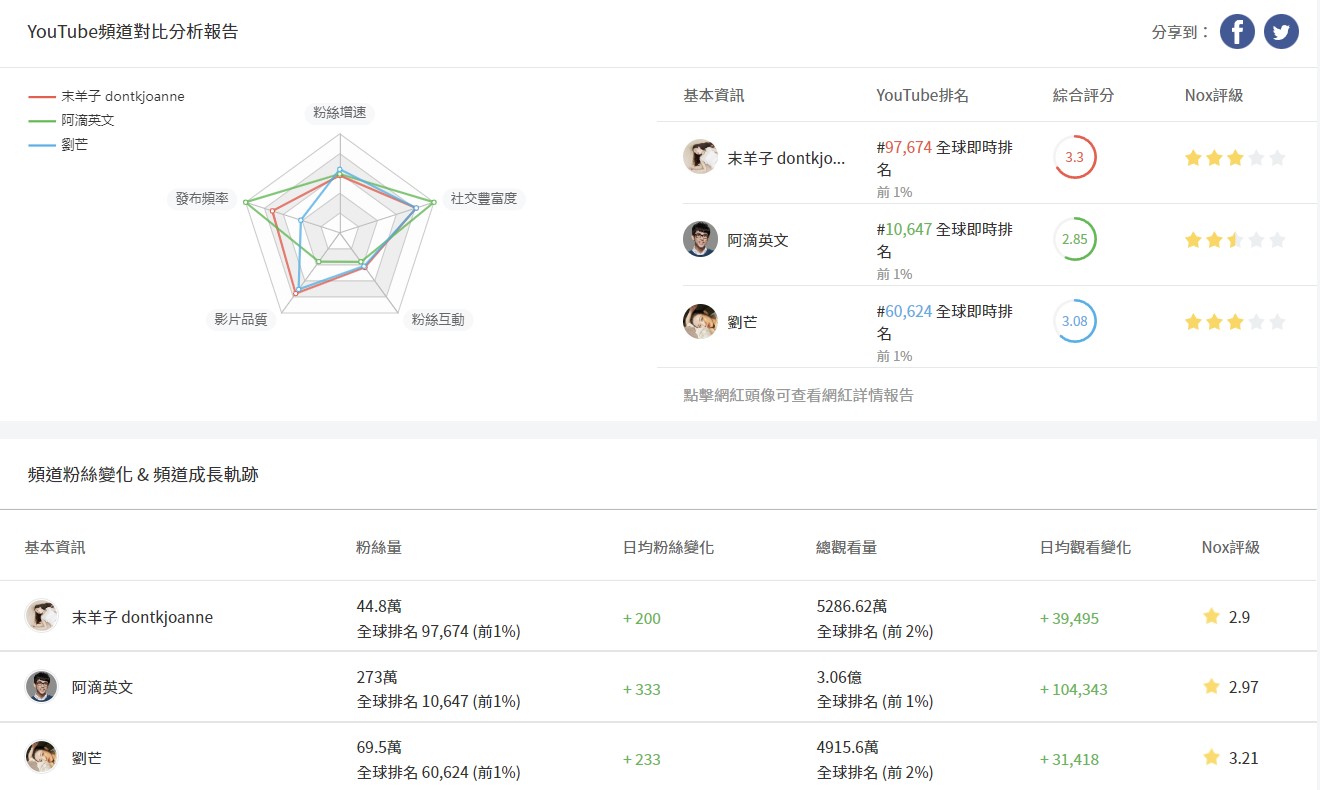Click the 日均粉絲變化 column header
The width and height of the screenshot is (1320, 790).
pyautogui.click(x=668, y=547)
